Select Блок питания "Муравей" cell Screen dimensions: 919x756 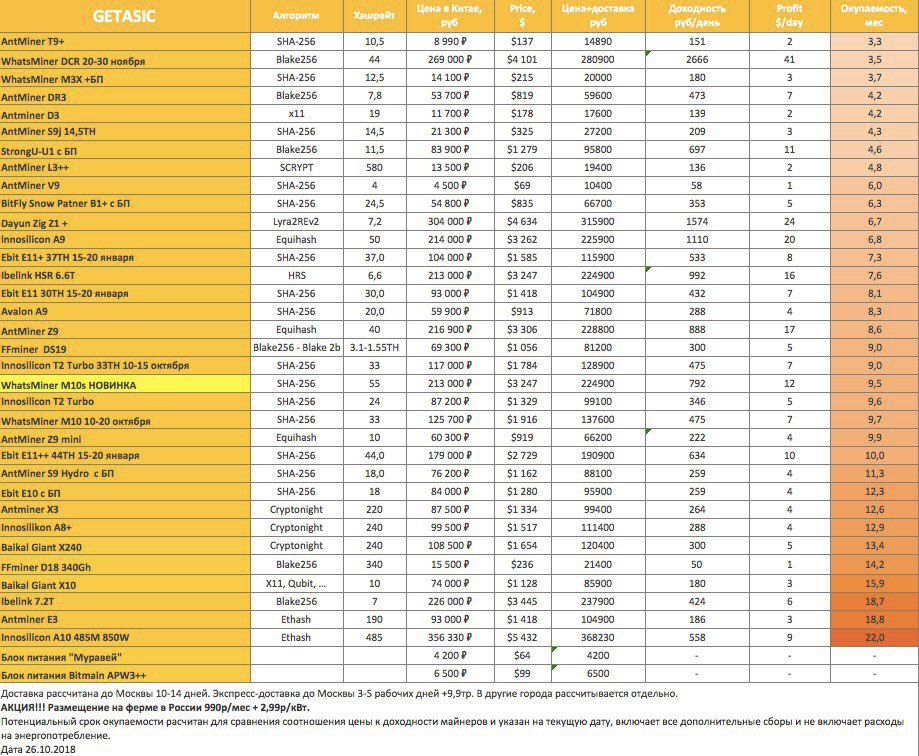click(x=125, y=656)
